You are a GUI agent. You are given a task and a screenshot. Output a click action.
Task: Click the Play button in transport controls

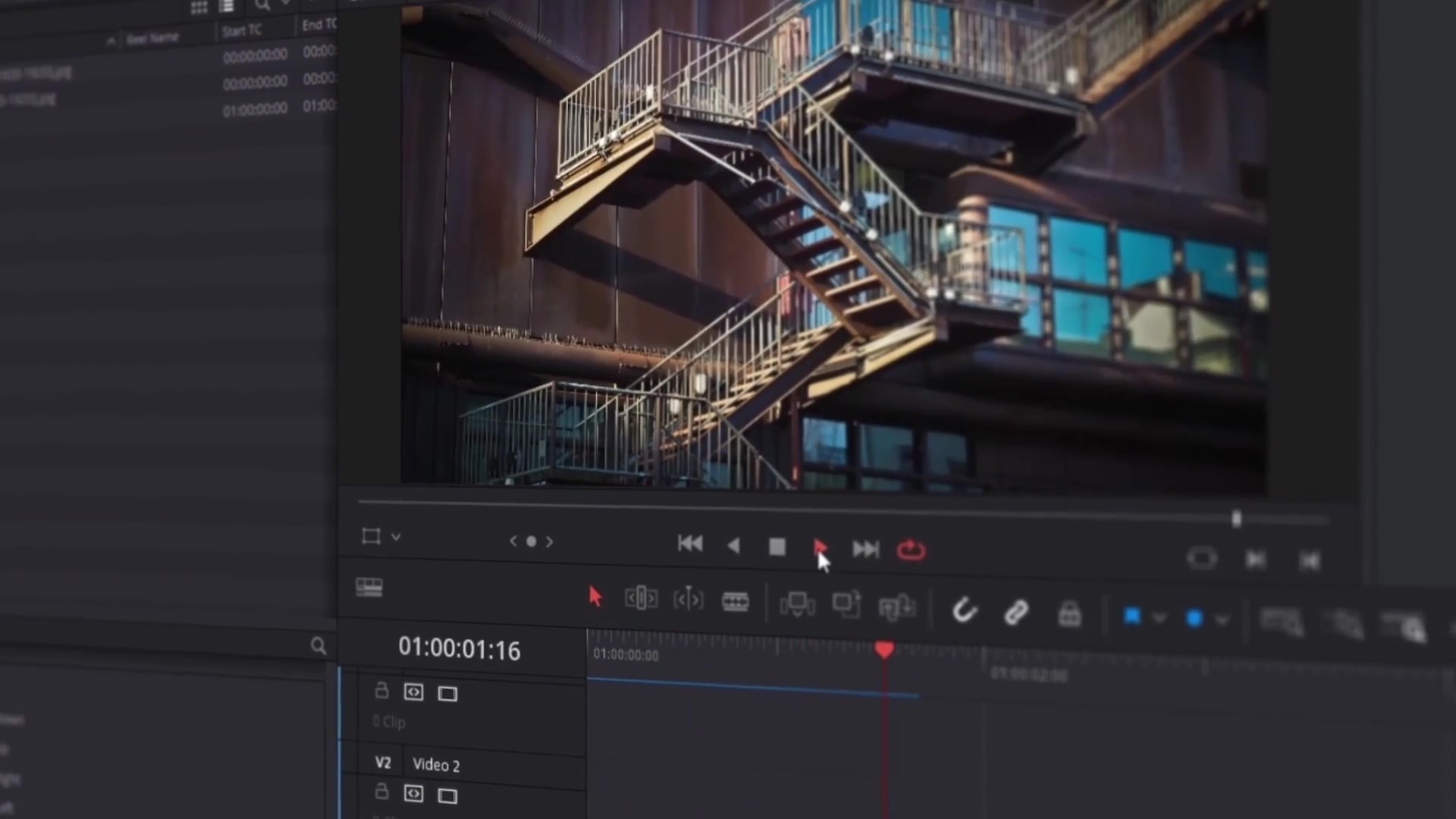coord(820,547)
